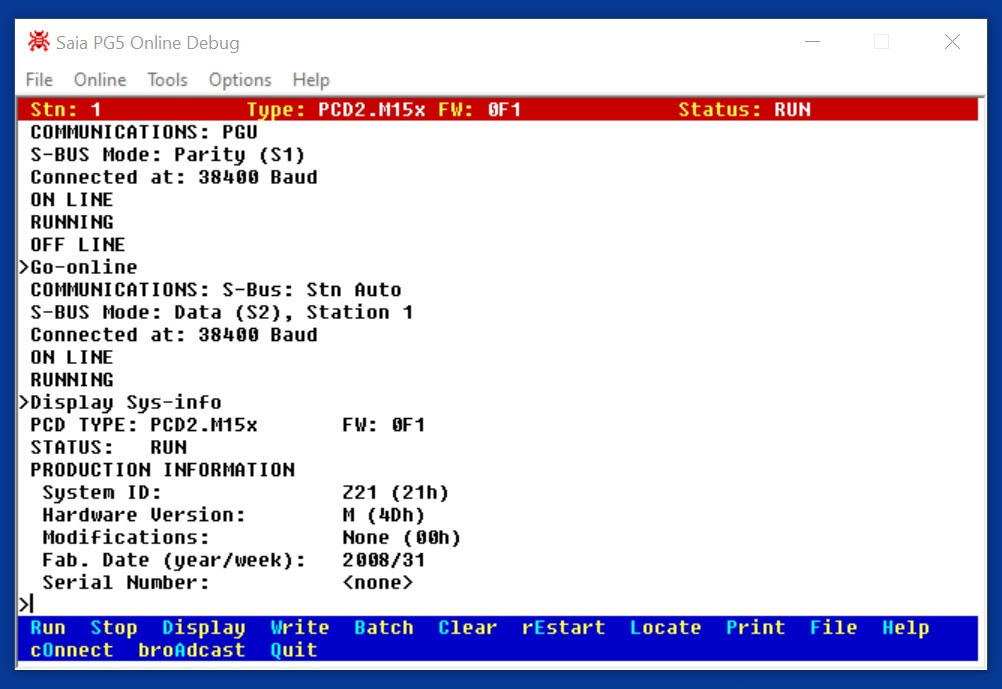Click the Saia PG5 bug app icon
The width and height of the screenshot is (1002, 689).
click(38, 42)
